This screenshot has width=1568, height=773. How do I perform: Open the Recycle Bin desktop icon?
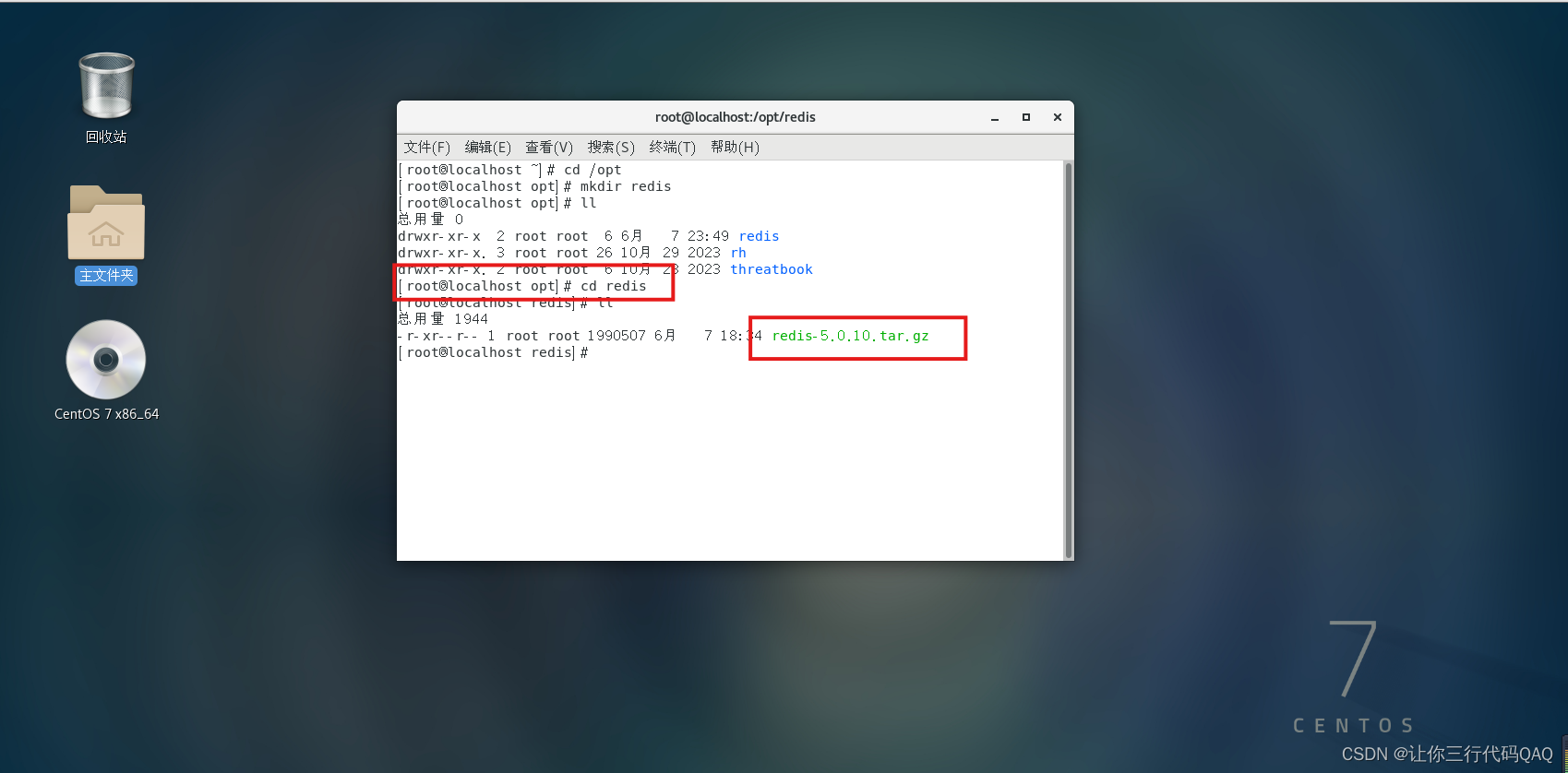coord(106,86)
